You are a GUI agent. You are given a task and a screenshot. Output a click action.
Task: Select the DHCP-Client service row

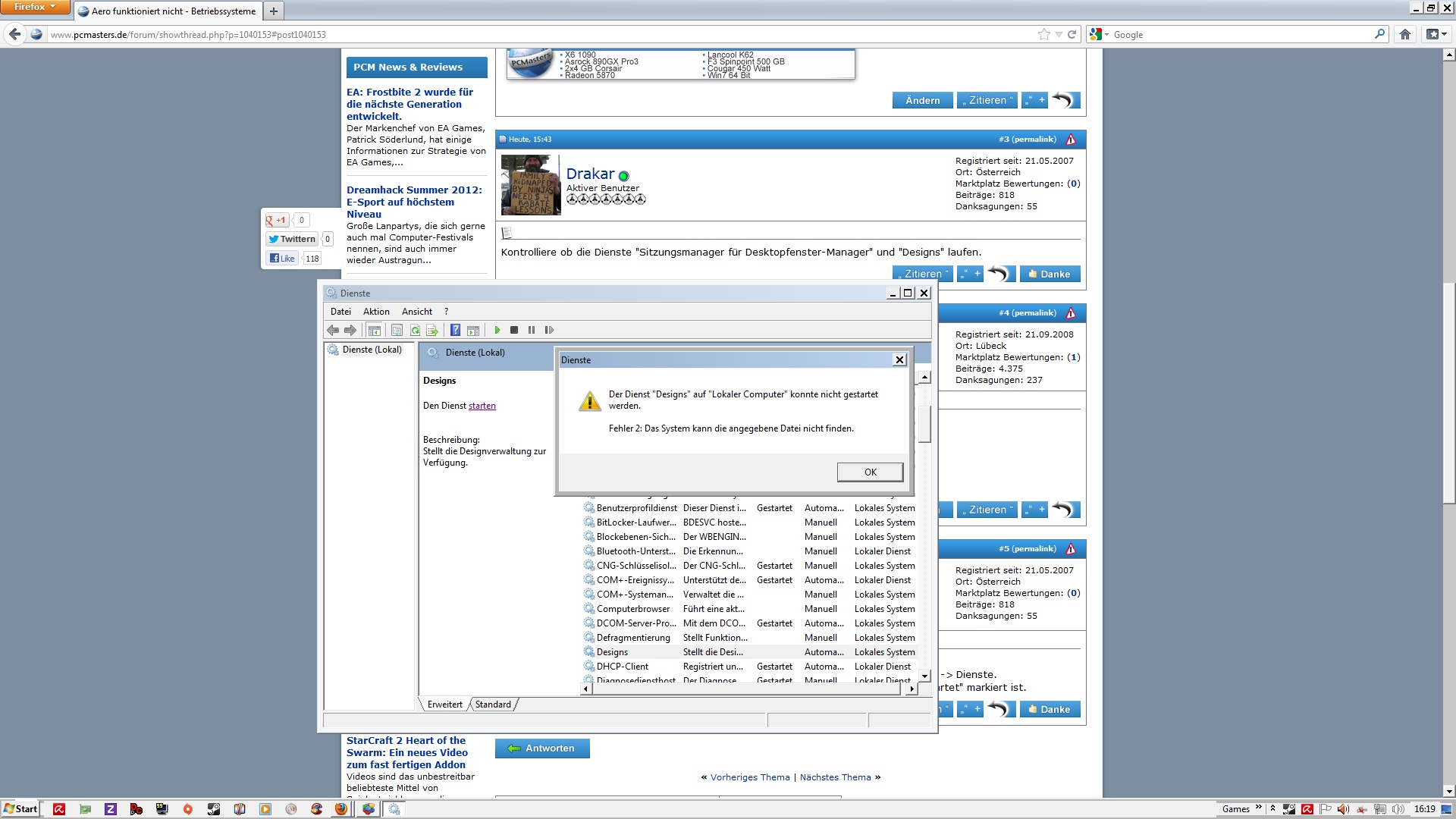749,667
